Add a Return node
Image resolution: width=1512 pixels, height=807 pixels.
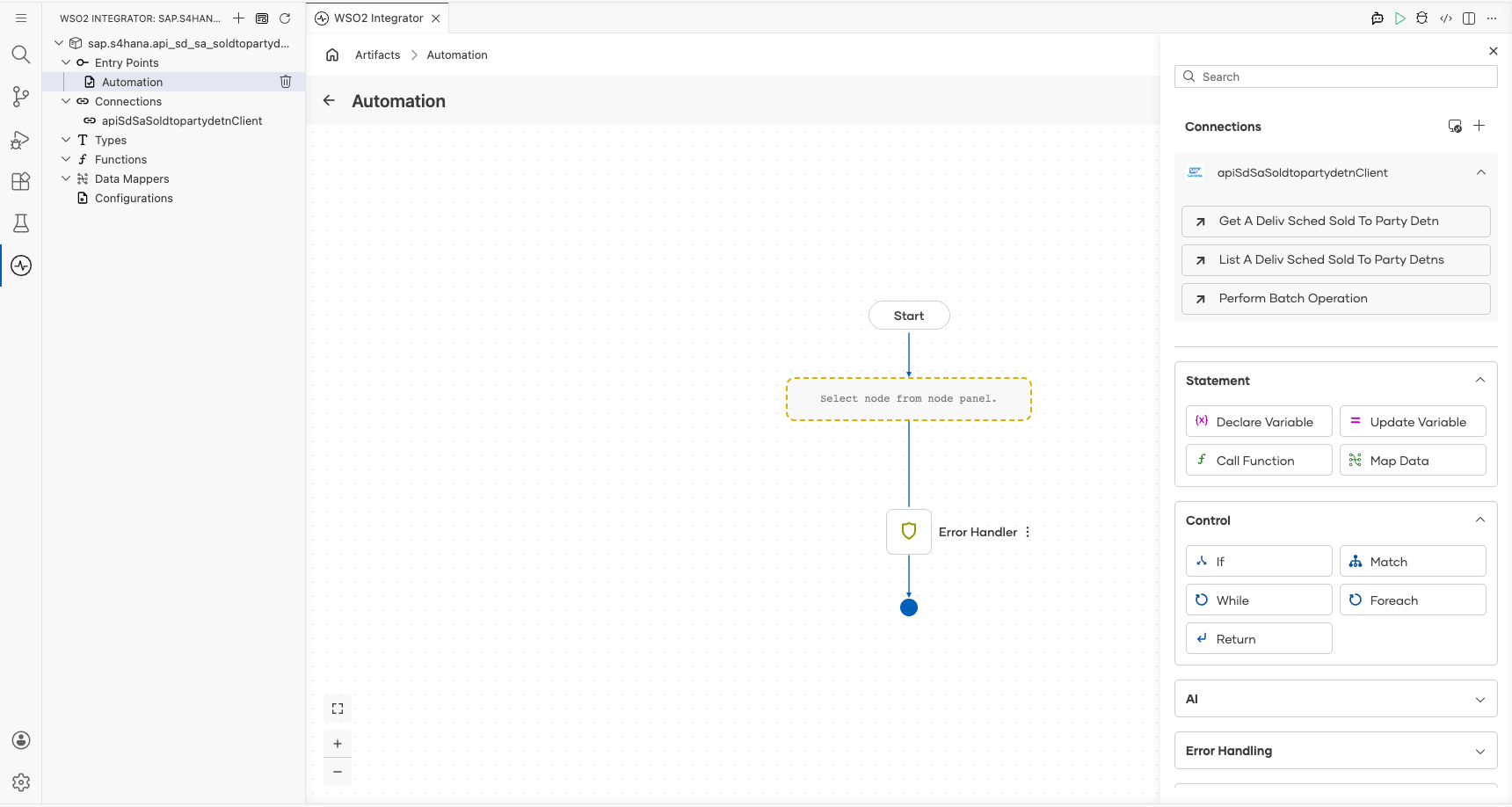pyautogui.click(x=1259, y=638)
